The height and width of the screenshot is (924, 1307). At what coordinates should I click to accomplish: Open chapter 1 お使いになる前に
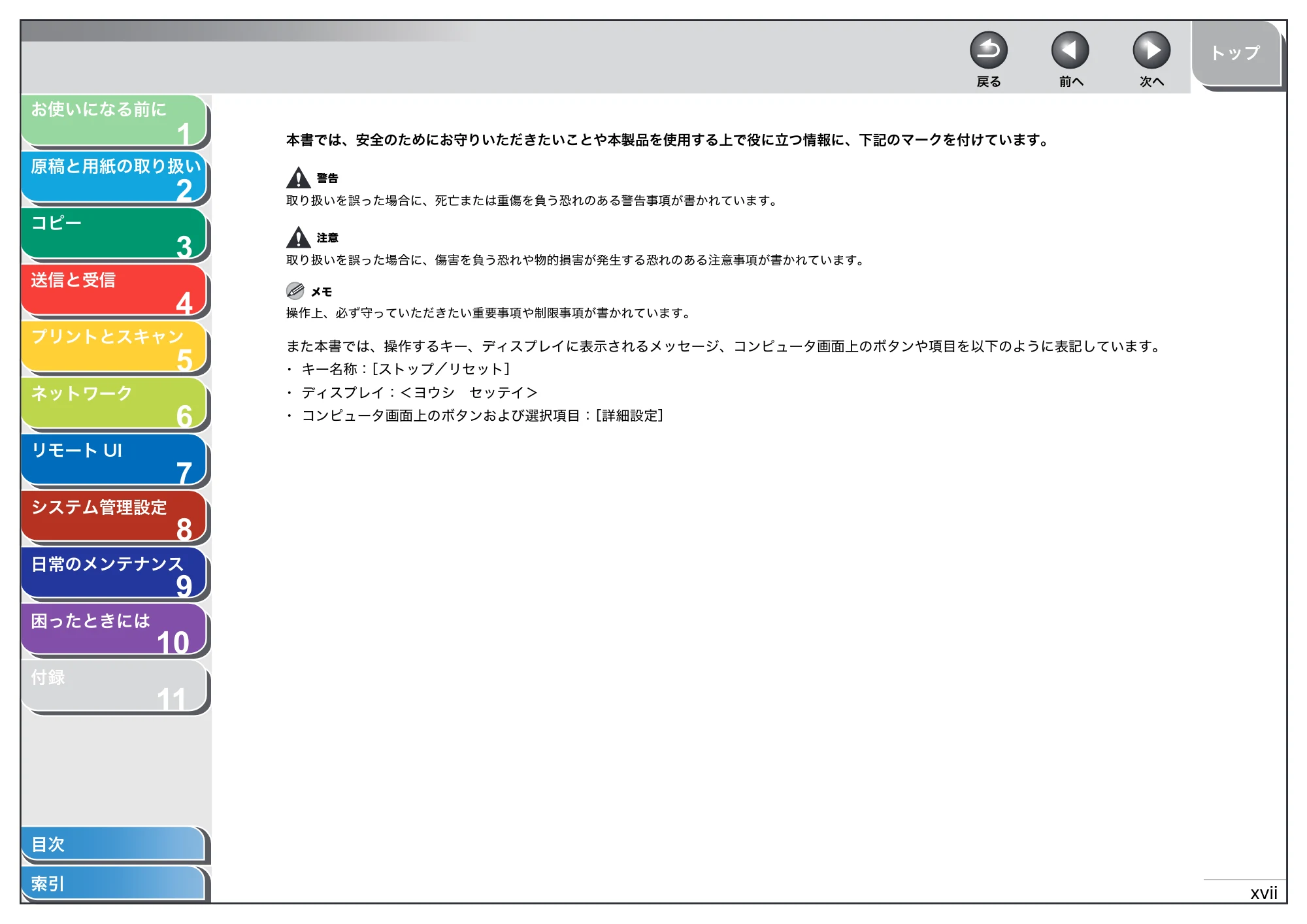tap(114, 120)
